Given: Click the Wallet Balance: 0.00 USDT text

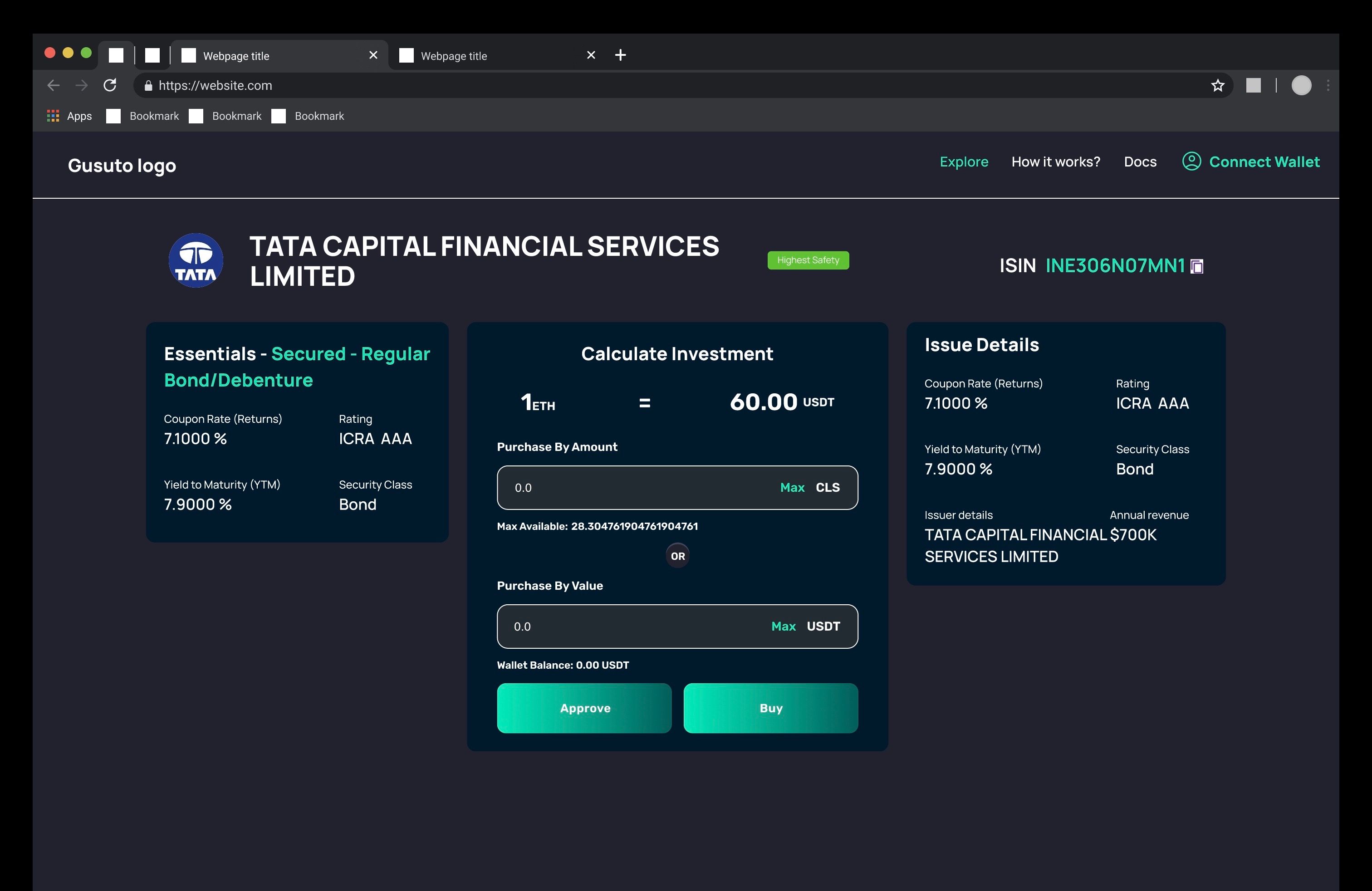Looking at the screenshot, I should click(x=563, y=665).
